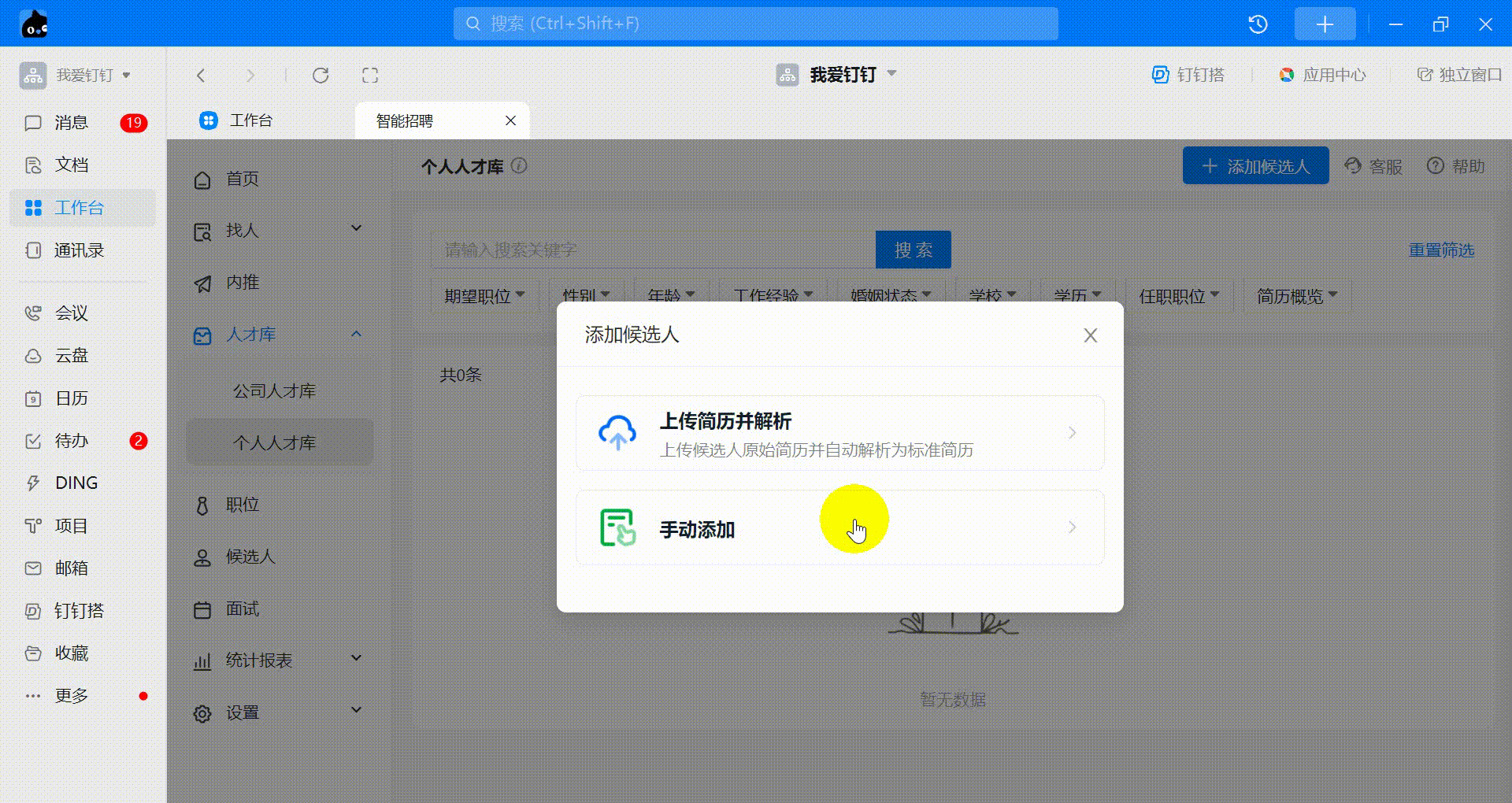Image resolution: width=1512 pixels, height=803 pixels.
Task: Click the global search box
Action: (x=755, y=24)
